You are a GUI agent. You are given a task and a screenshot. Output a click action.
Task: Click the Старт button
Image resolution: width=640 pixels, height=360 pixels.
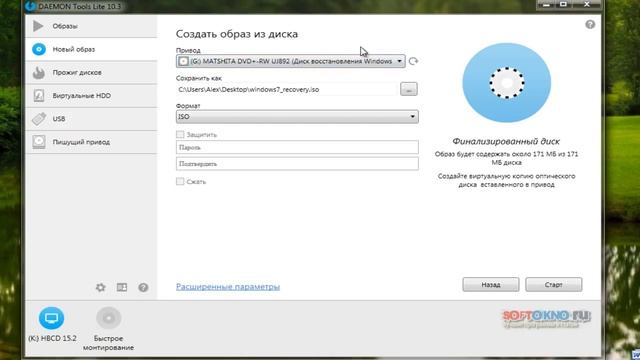(553, 284)
